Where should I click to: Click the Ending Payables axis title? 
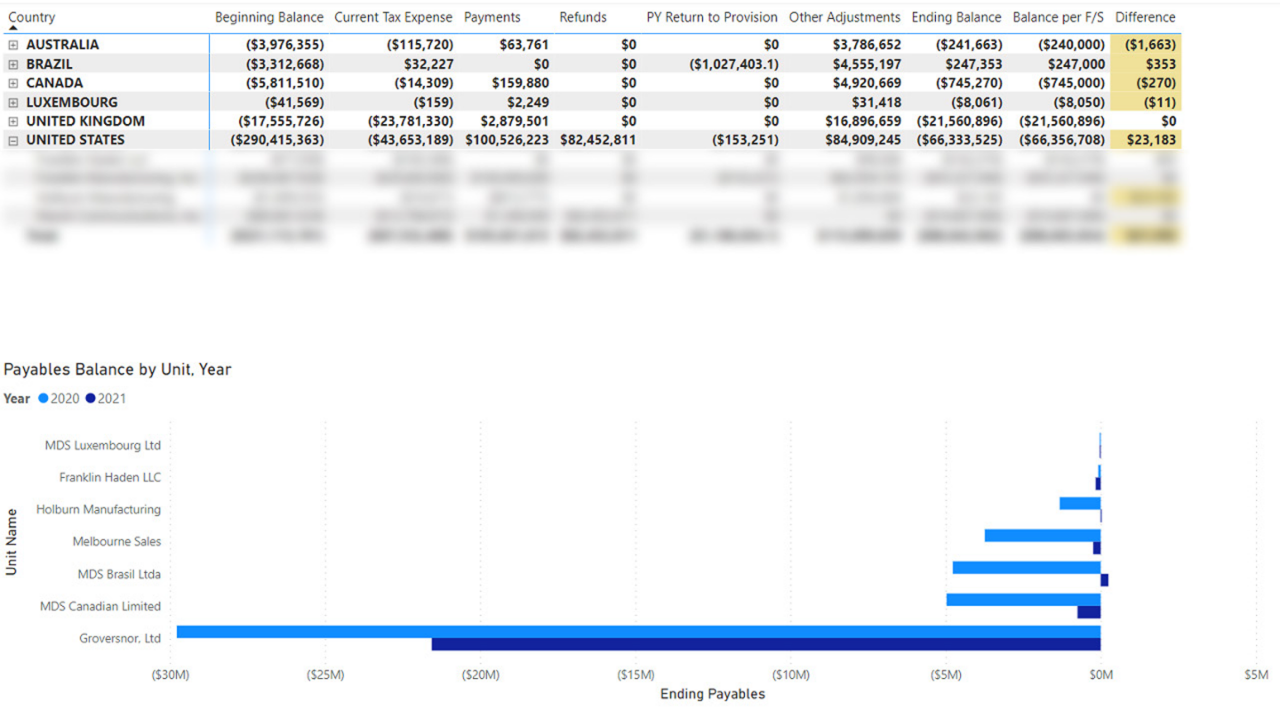[x=713, y=694]
